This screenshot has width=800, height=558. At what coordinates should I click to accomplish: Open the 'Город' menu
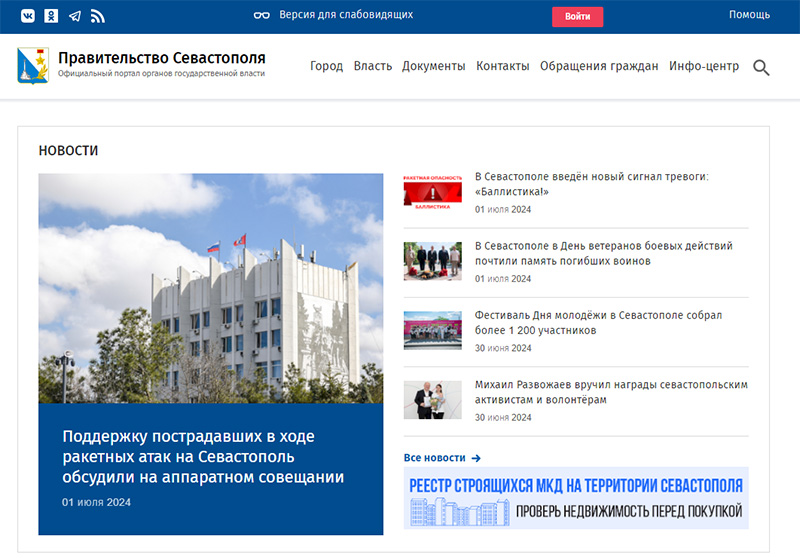[327, 66]
